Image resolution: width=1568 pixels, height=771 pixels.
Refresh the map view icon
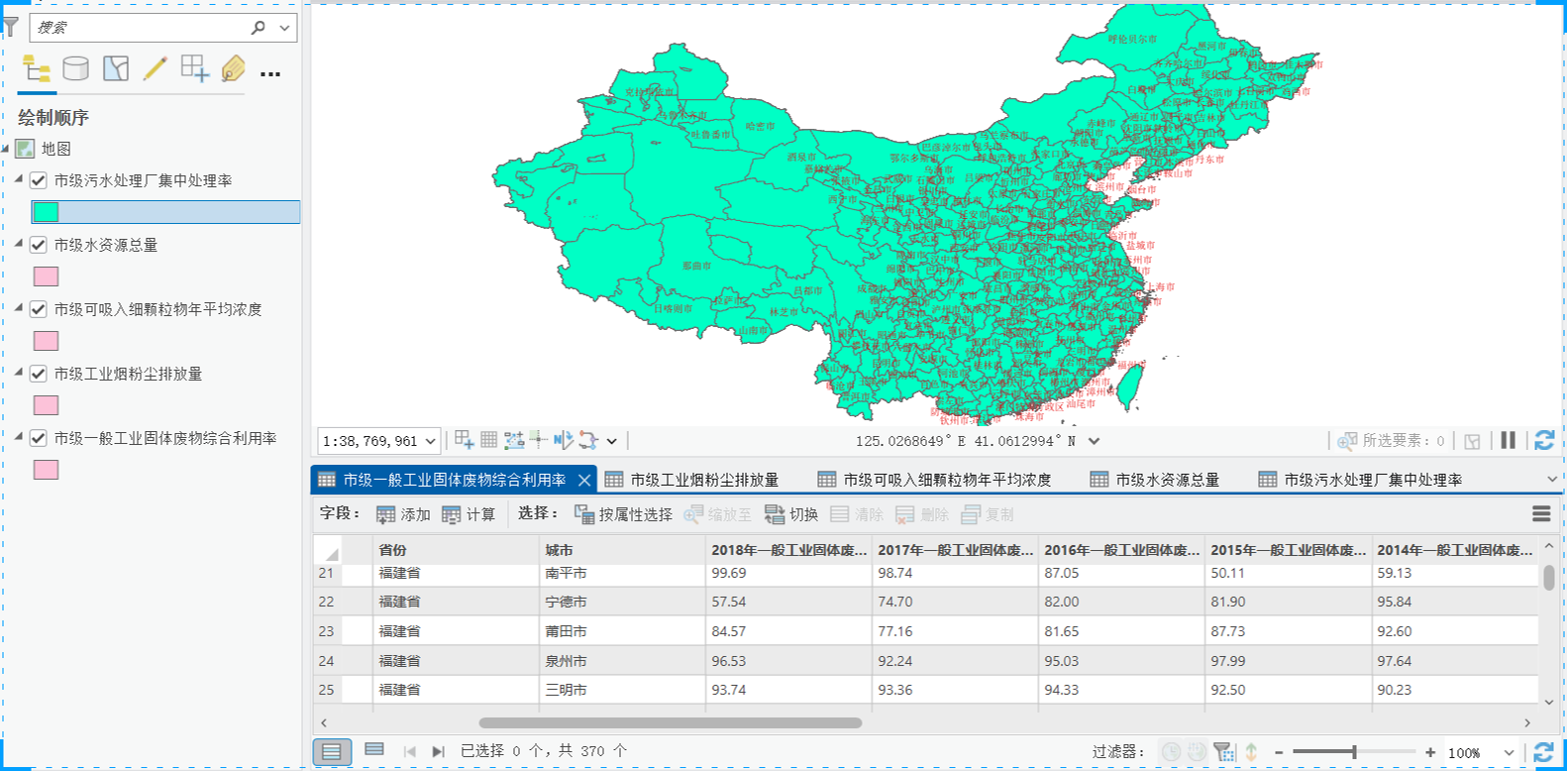click(x=1543, y=440)
